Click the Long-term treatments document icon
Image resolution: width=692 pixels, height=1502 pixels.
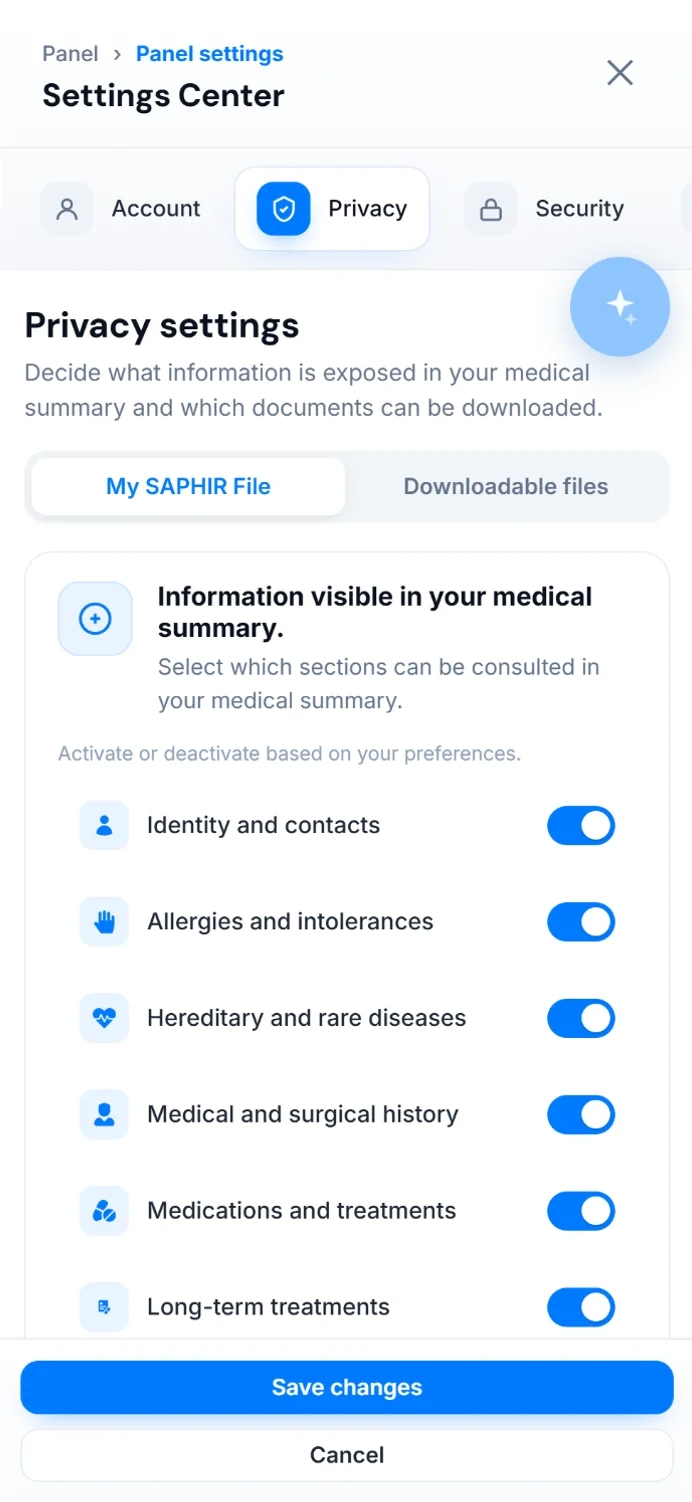(x=104, y=1307)
